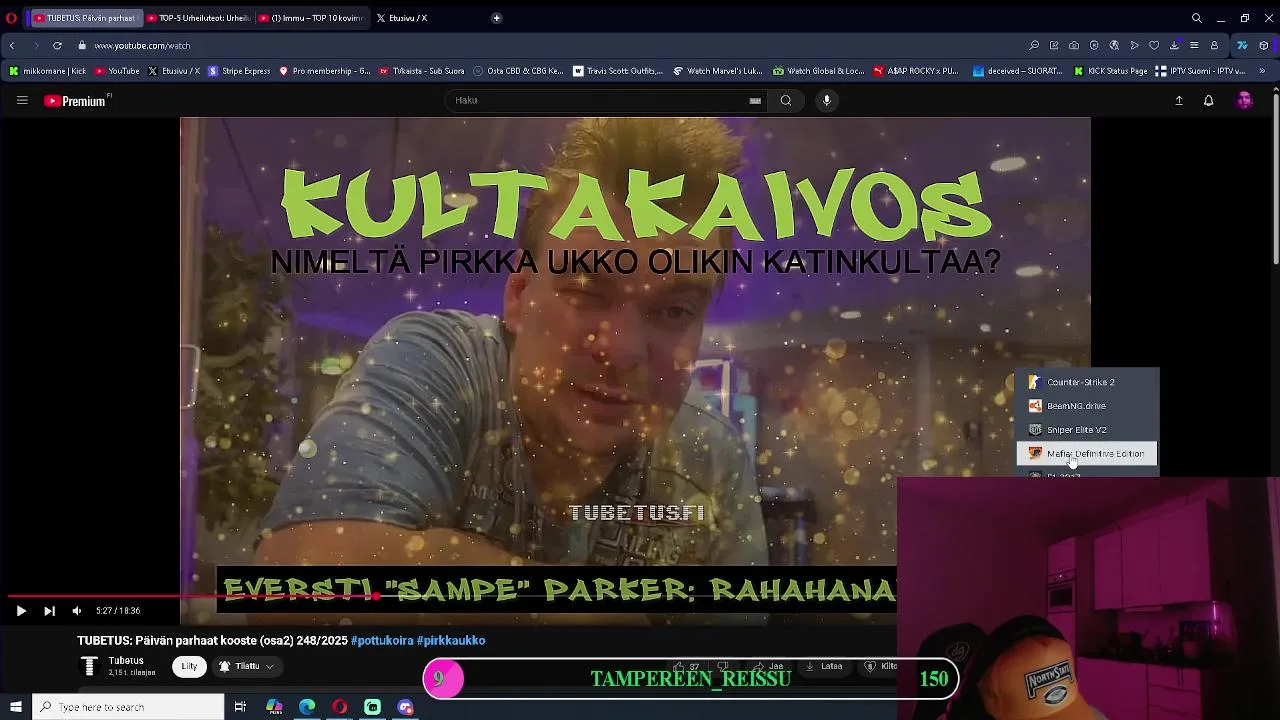The image size is (1280, 720).
Task: Open the Tubetus channel name link
Action: [126, 661]
